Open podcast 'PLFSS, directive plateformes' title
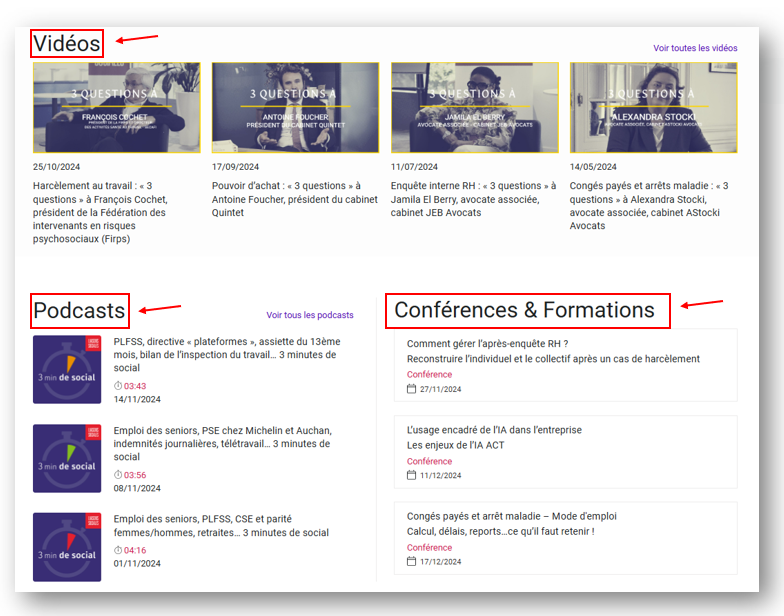The height and width of the screenshot is (616, 784). (x=226, y=354)
